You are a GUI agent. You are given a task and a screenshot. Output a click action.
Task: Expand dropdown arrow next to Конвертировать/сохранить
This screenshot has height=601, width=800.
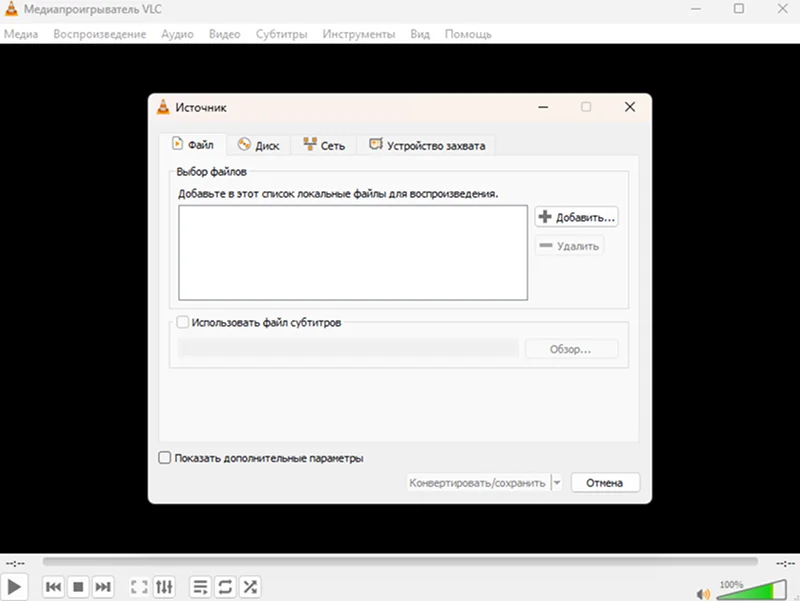coord(557,483)
